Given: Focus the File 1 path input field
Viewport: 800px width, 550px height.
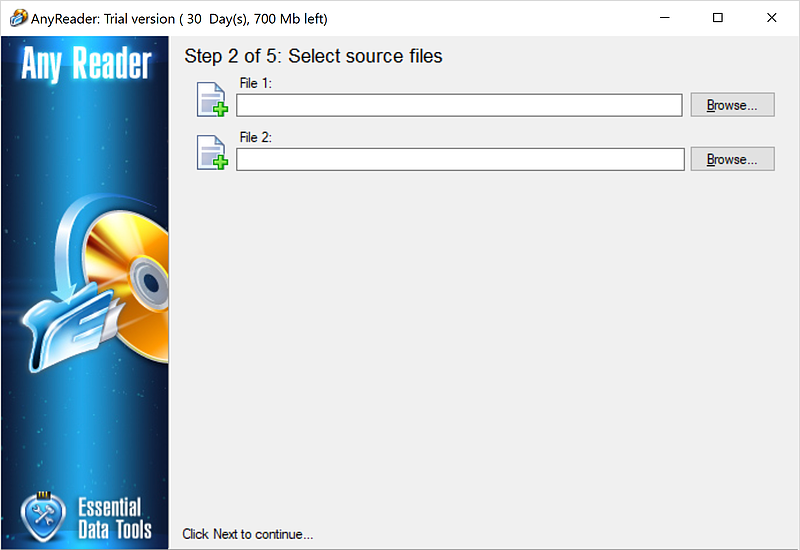Looking at the screenshot, I should (459, 105).
